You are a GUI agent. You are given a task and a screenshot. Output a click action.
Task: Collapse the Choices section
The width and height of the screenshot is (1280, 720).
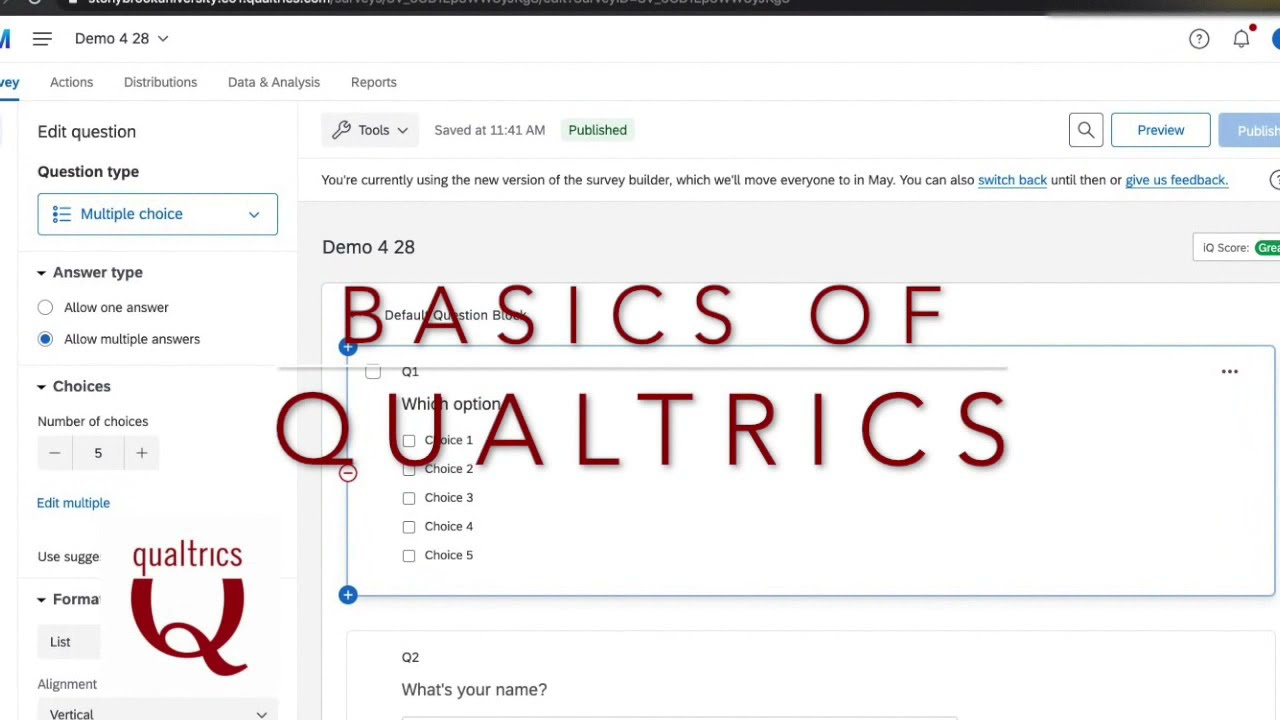pos(74,386)
